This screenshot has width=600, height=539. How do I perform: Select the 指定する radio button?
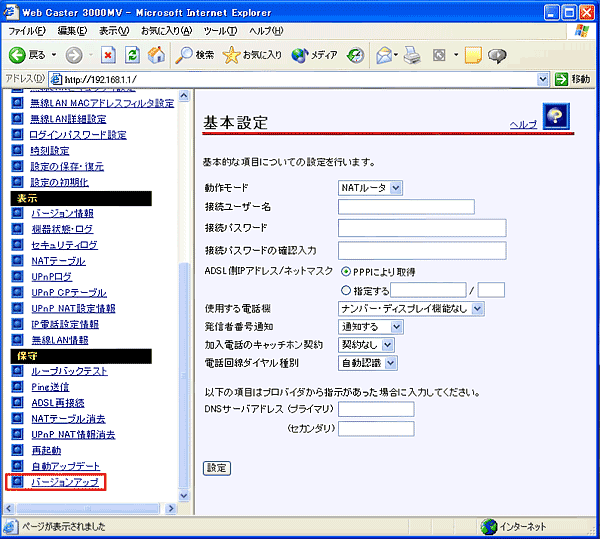coord(346,290)
